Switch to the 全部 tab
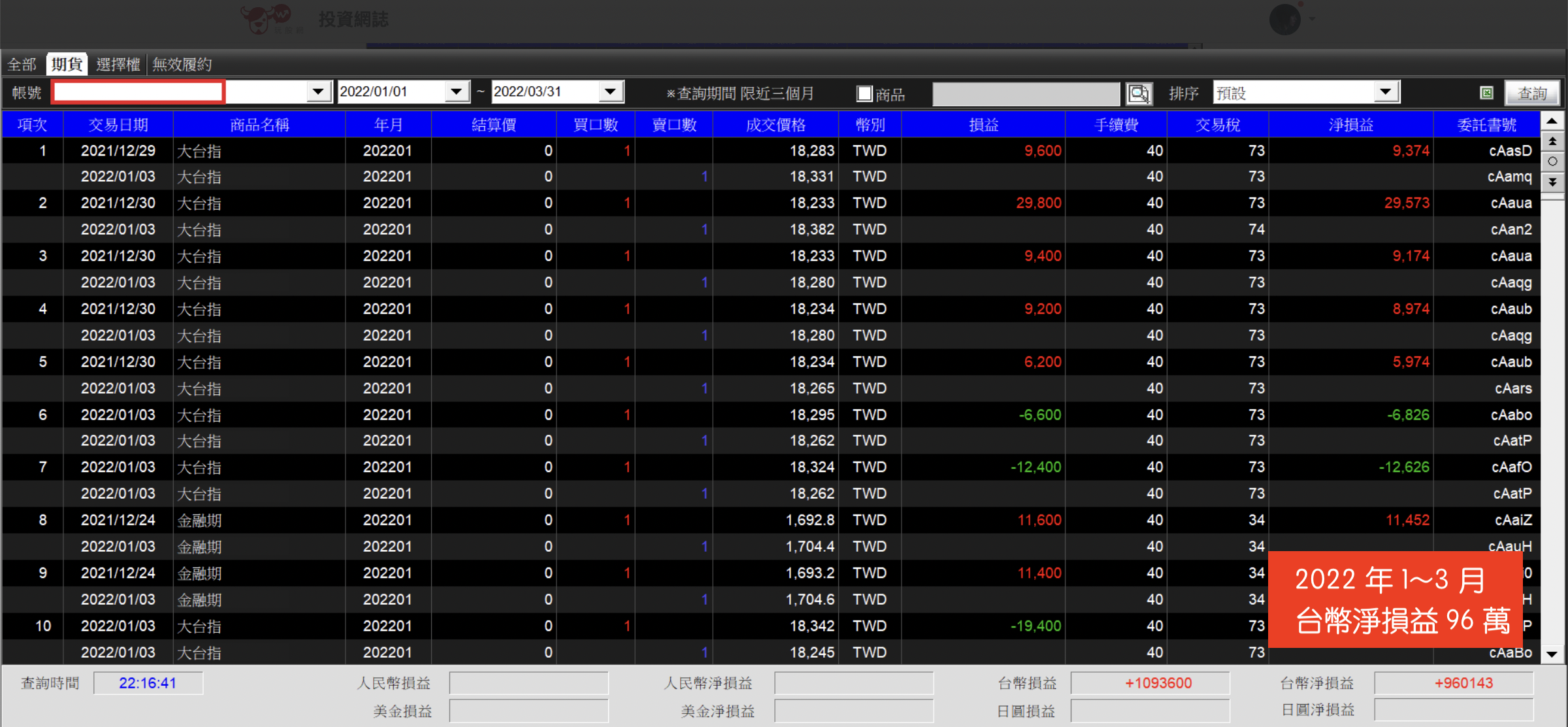The image size is (1568, 727). 22,65
